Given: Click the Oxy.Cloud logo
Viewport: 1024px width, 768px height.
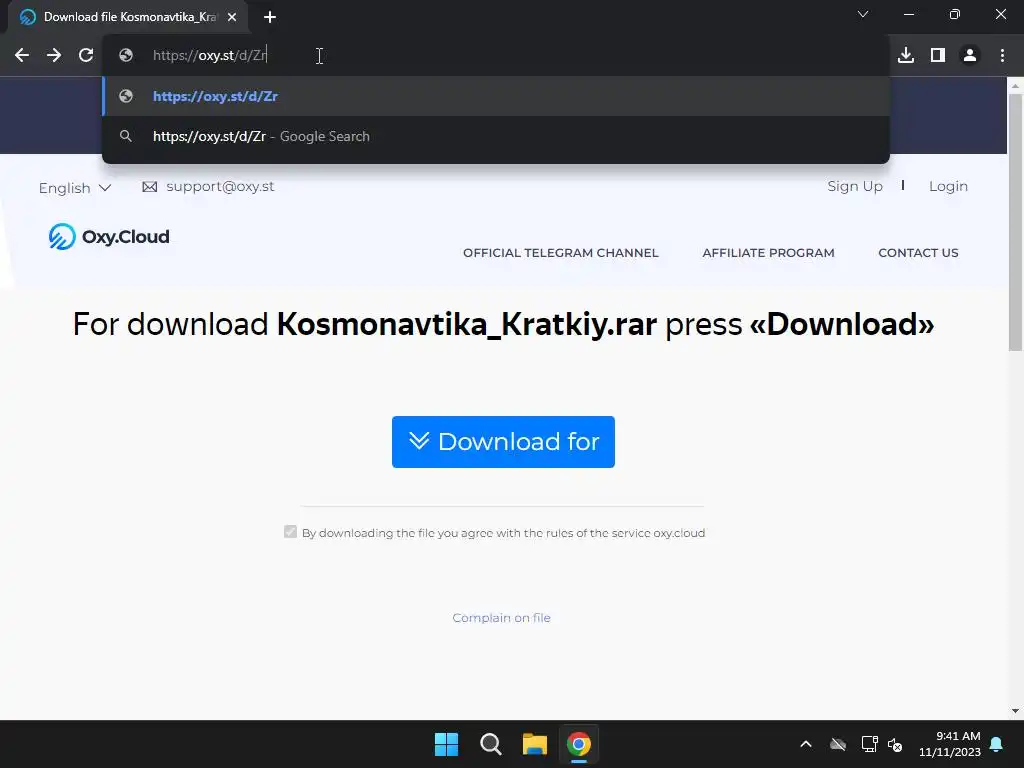Looking at the screenshot, I should [x=109, y=236].
